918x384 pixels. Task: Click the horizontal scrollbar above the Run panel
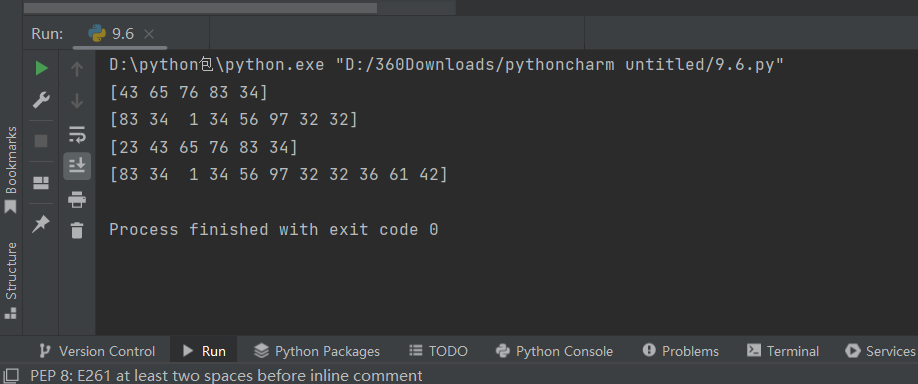[200, 8]
